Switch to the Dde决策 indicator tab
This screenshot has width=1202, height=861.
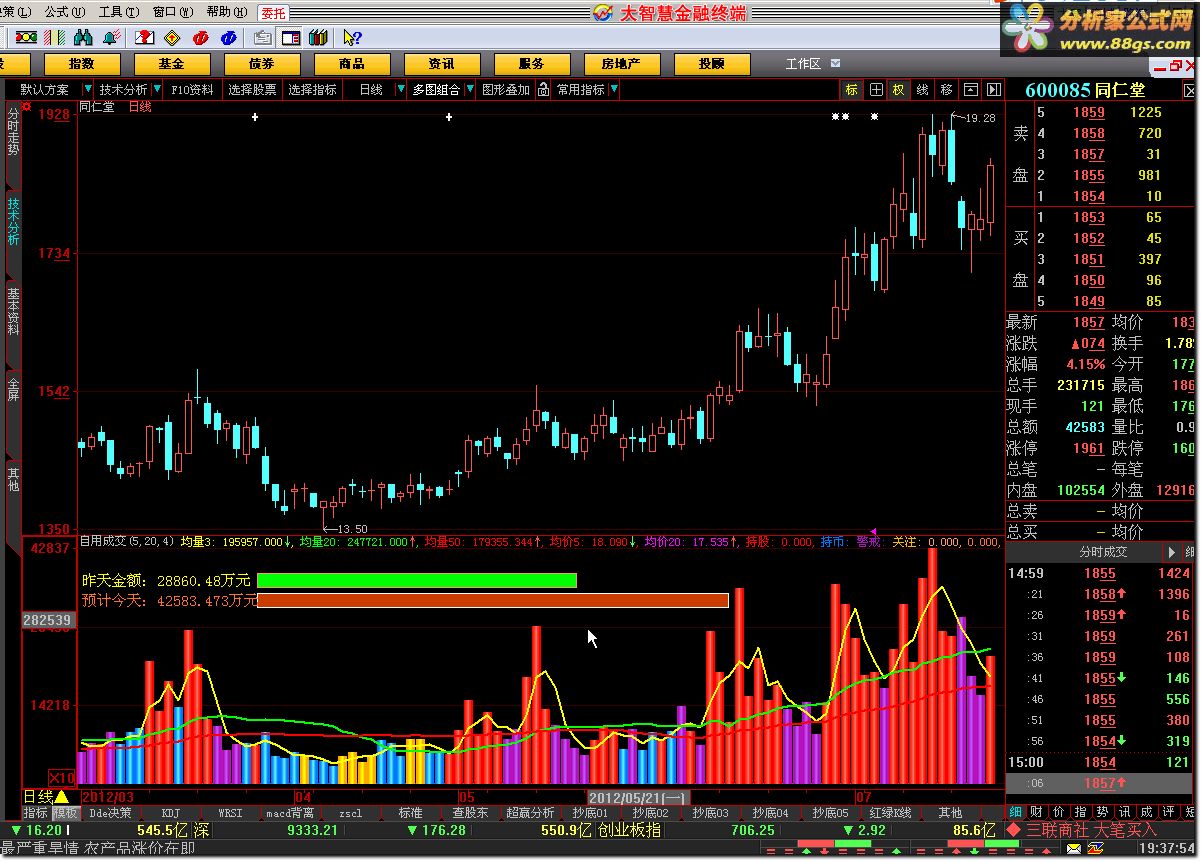pos(110,813)
